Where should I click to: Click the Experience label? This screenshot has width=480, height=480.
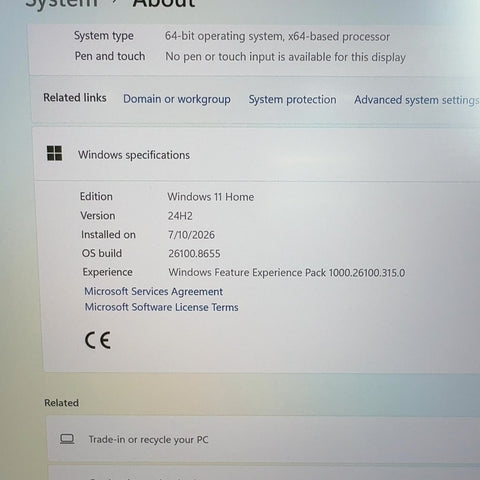[x=107, y=272]
